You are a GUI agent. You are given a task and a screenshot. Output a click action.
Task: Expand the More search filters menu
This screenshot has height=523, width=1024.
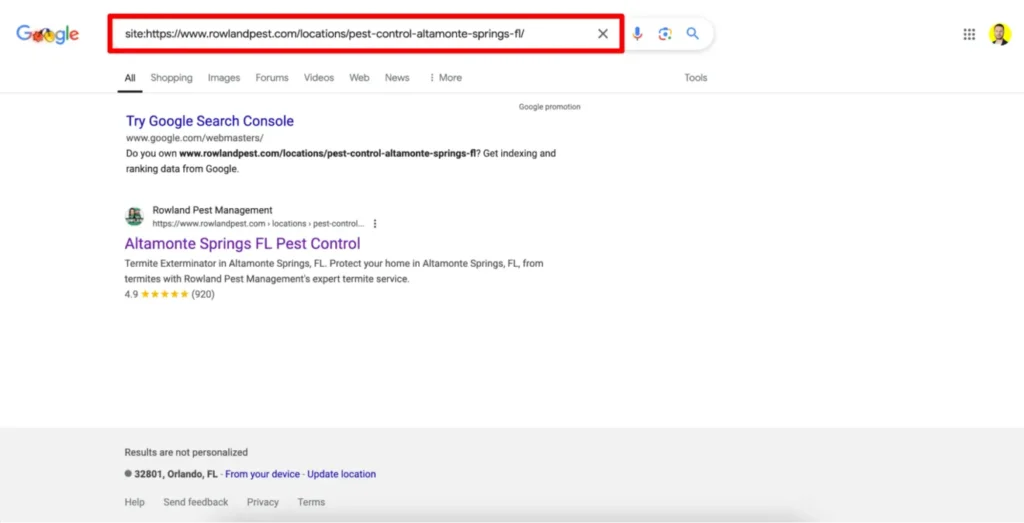point(445,78)
